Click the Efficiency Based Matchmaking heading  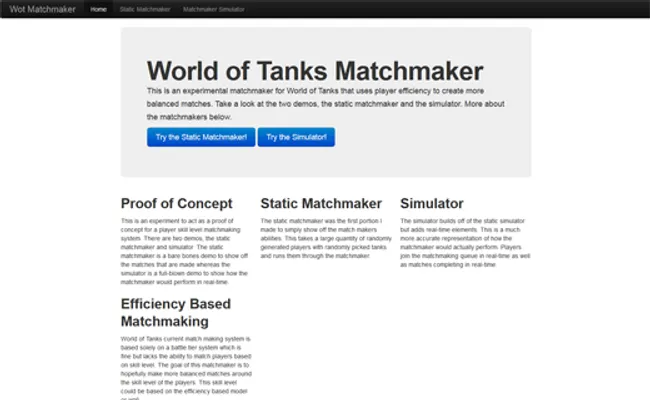[x=176, y=312]
